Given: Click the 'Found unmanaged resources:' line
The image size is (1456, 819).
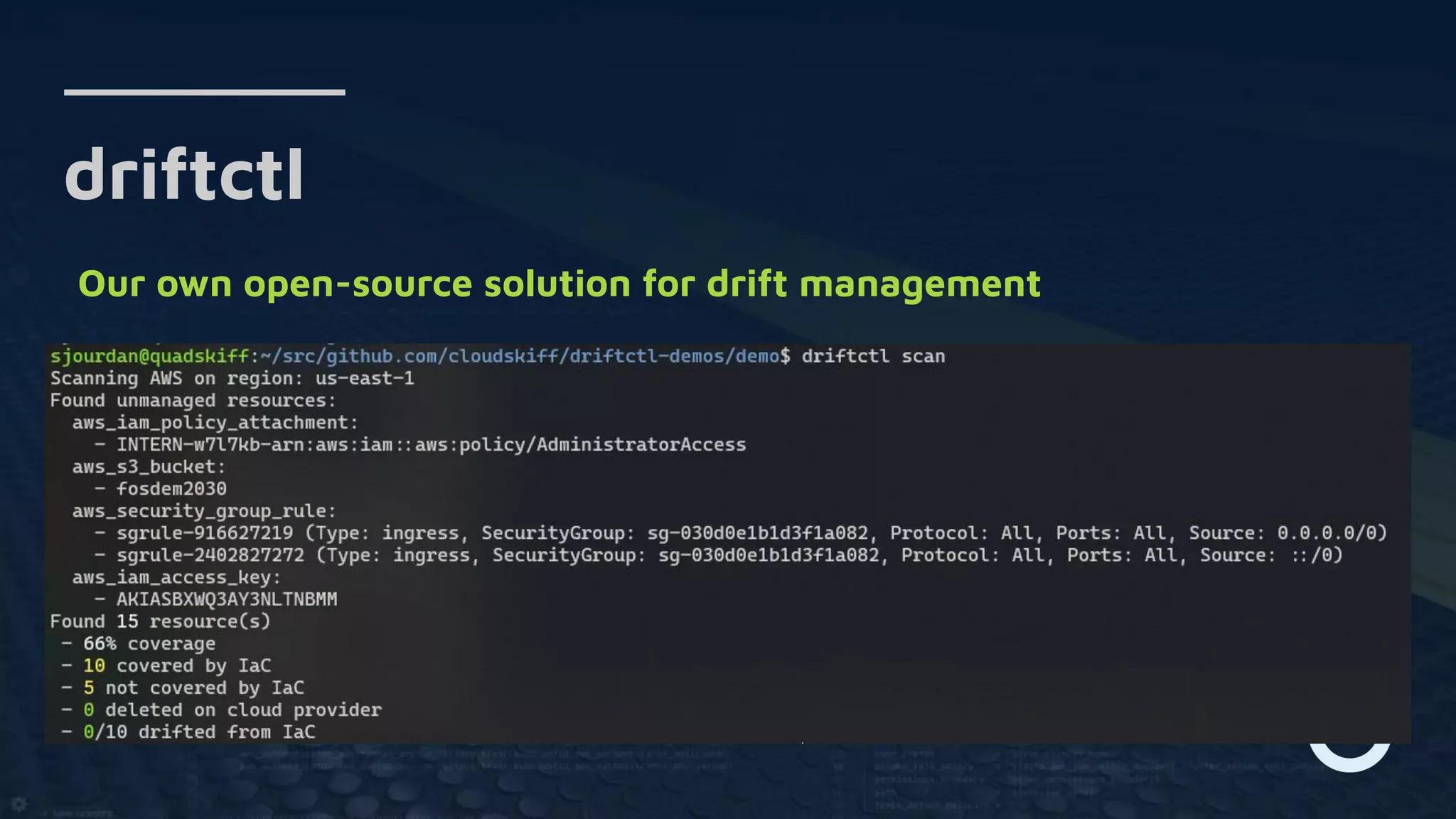Looking at the screenshot, I should coord(193,400).
